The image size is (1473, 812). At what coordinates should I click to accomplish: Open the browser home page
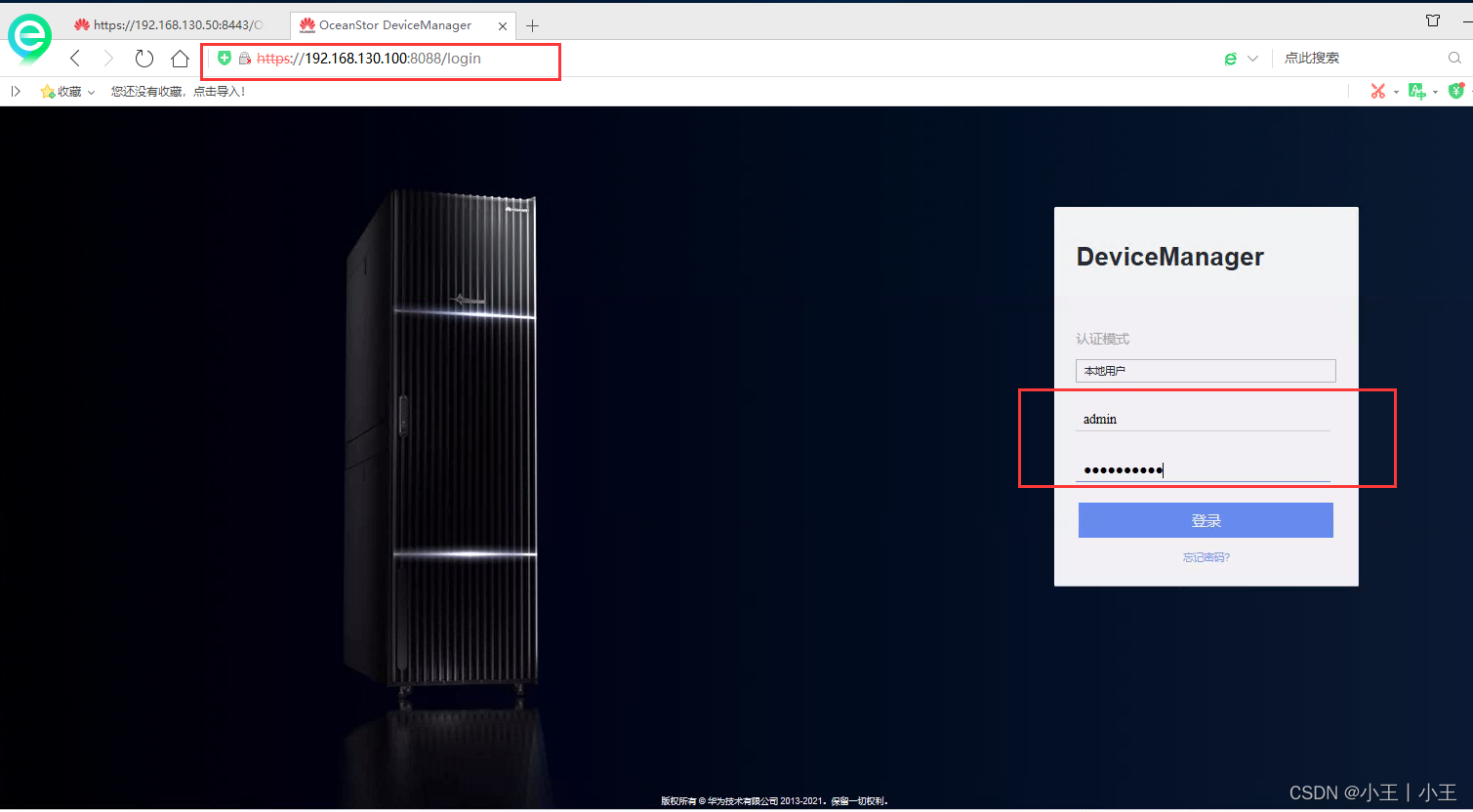point(180,59)
